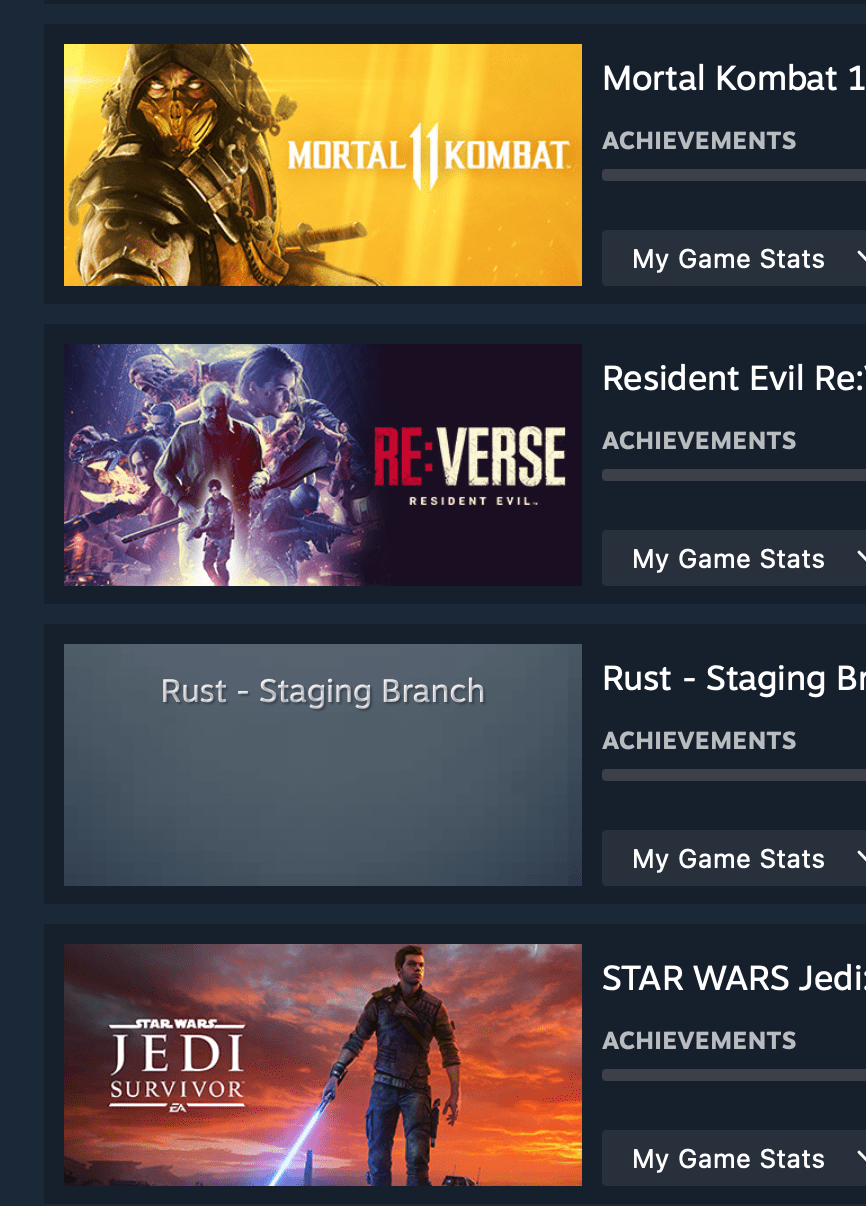Image resolution: width=866 pixels, height=1206 pixels.
Task: Click the STAR WARS Jedi game title
Action: click(734, 978)
